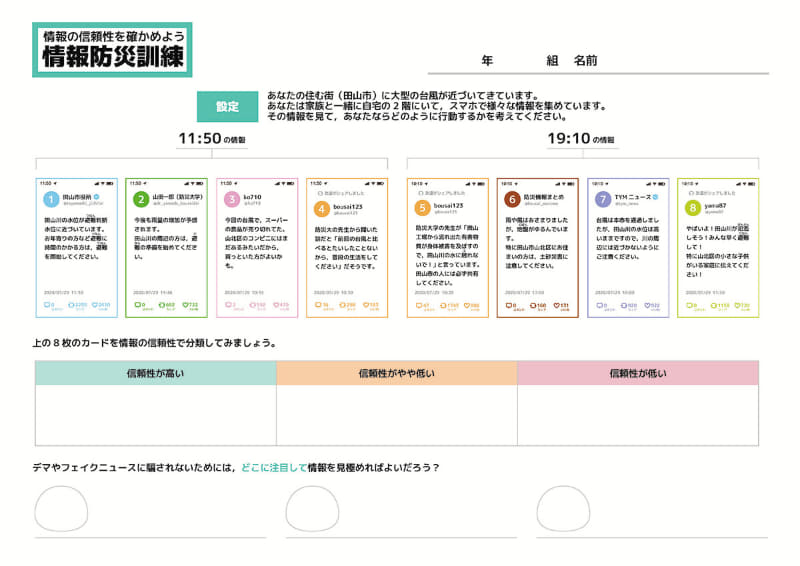Click the blue number 1 avatar circle

coord(51,199)
